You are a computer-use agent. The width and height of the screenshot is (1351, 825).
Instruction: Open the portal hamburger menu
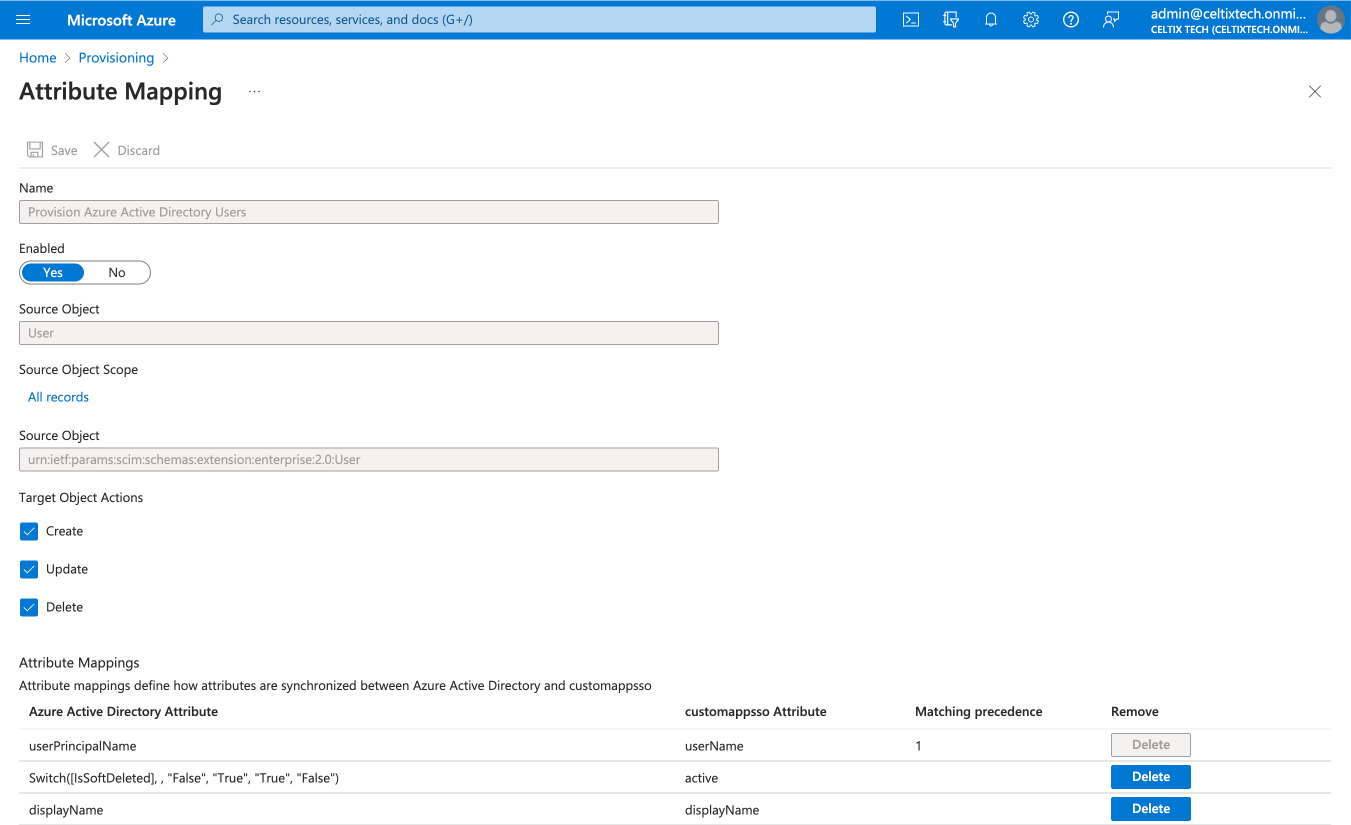(x=24, y=20)
